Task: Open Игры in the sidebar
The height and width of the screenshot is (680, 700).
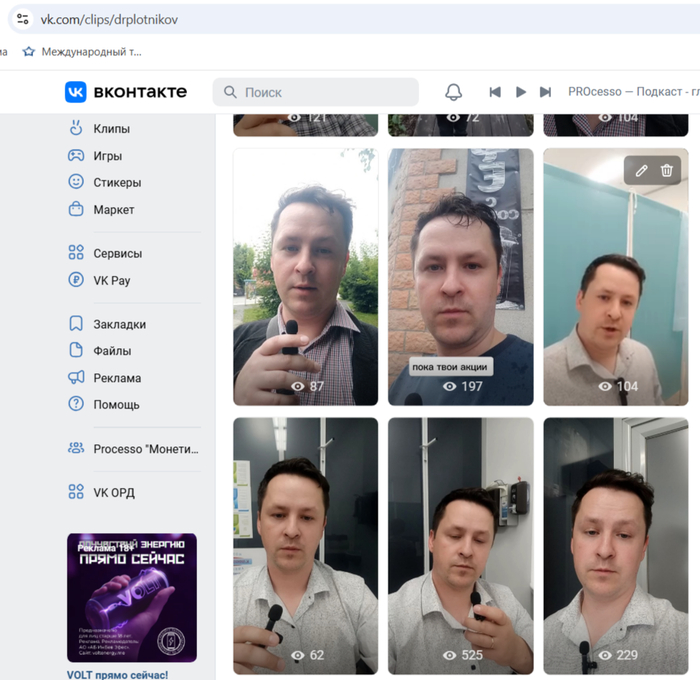Action: [107, 156]
